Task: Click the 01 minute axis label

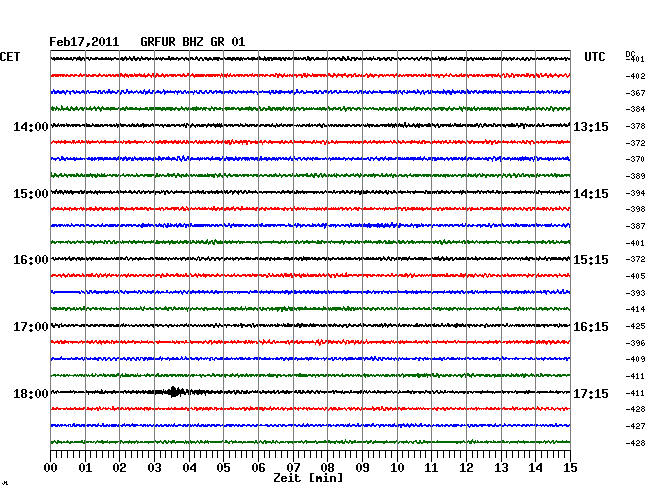Action: click(x=85, y=468)
